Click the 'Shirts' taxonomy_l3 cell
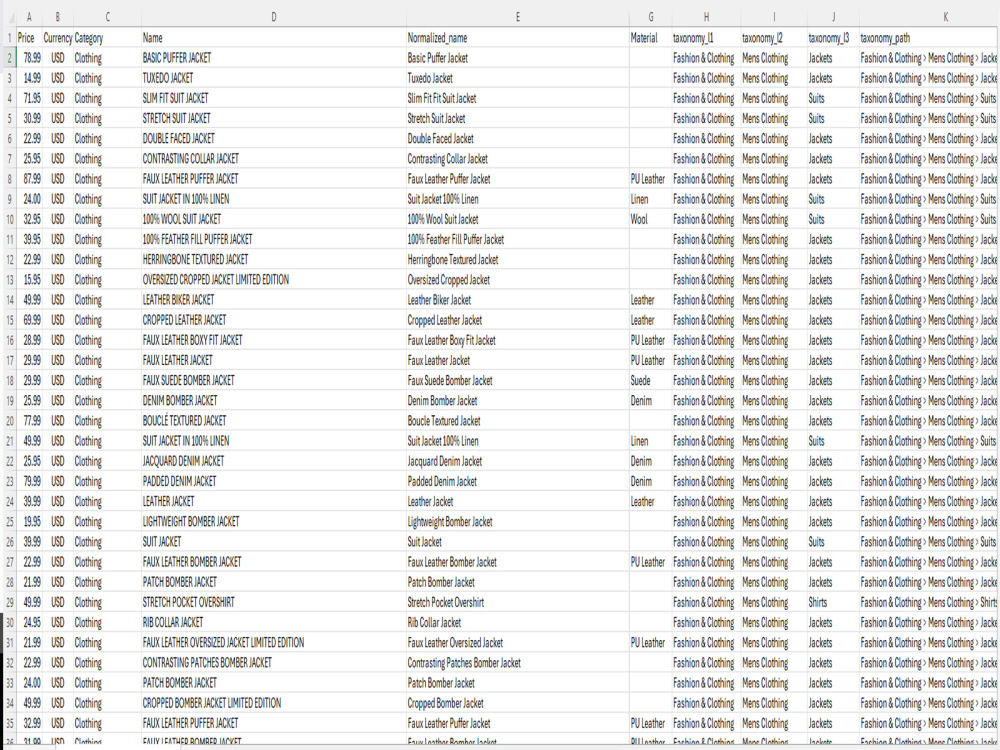Screen dimensions: 1000x750 (833, 602)
